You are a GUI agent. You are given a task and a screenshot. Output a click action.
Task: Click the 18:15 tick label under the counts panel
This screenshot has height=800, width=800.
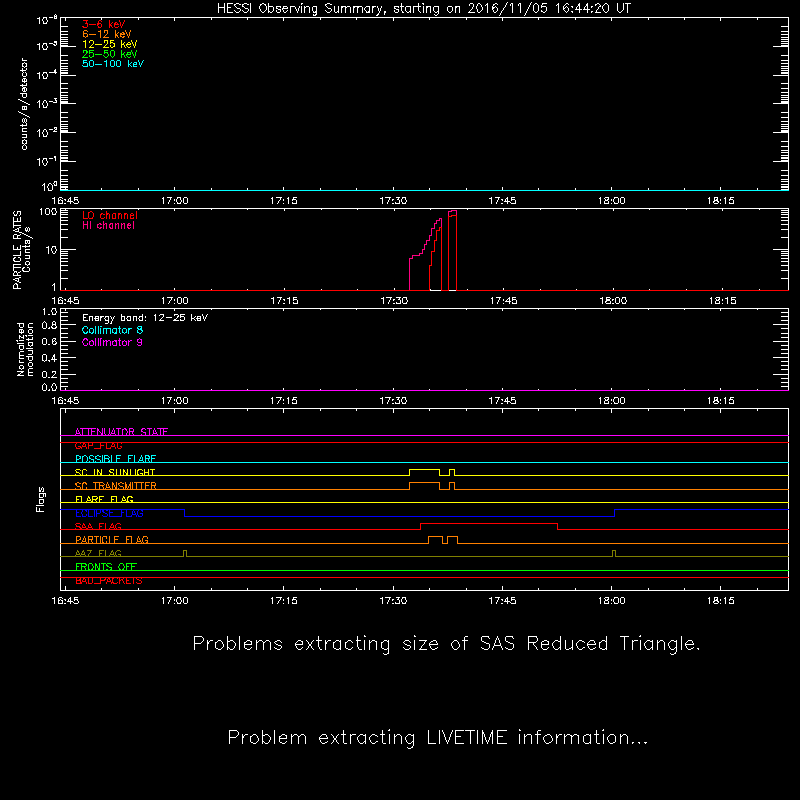coord(720,201)
